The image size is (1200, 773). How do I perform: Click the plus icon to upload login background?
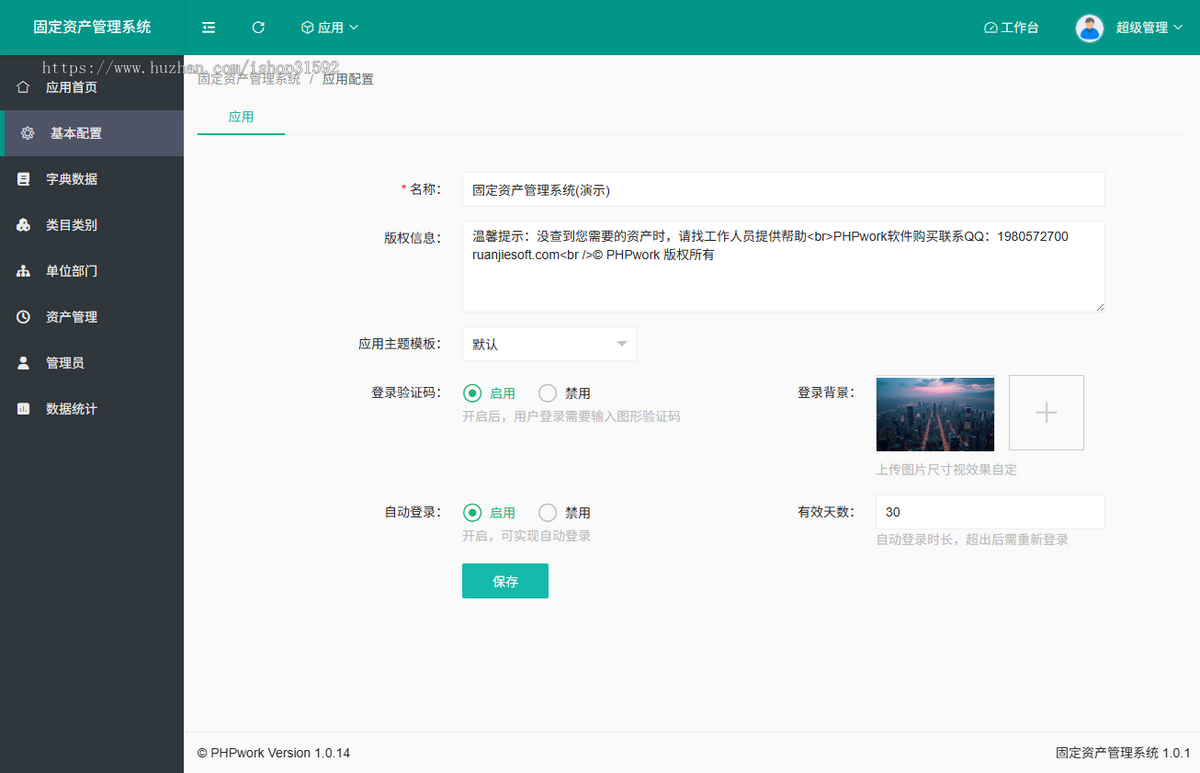[1046, 412]
